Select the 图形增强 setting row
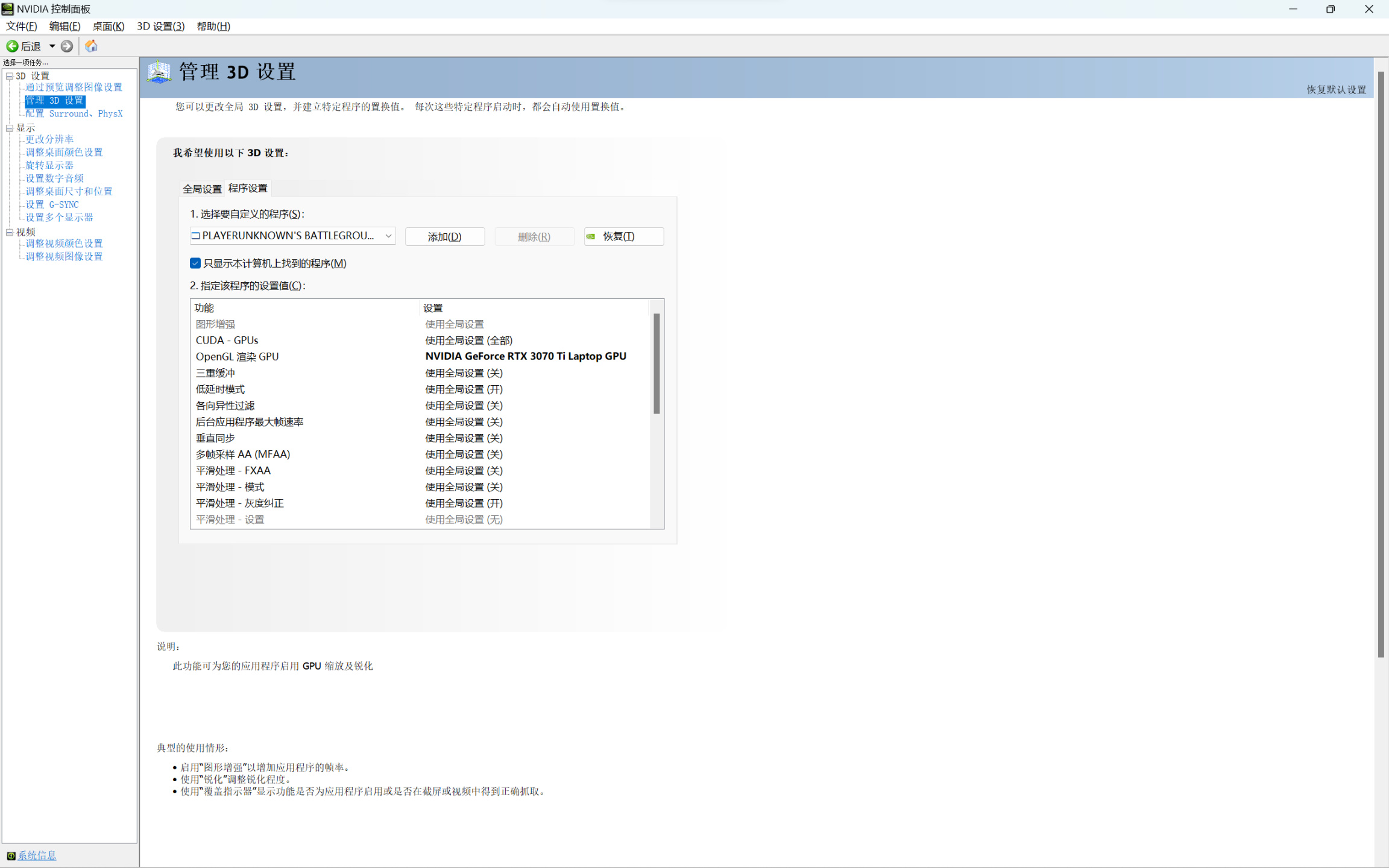This screenshot has width=1389, height=868. [421, 324]
